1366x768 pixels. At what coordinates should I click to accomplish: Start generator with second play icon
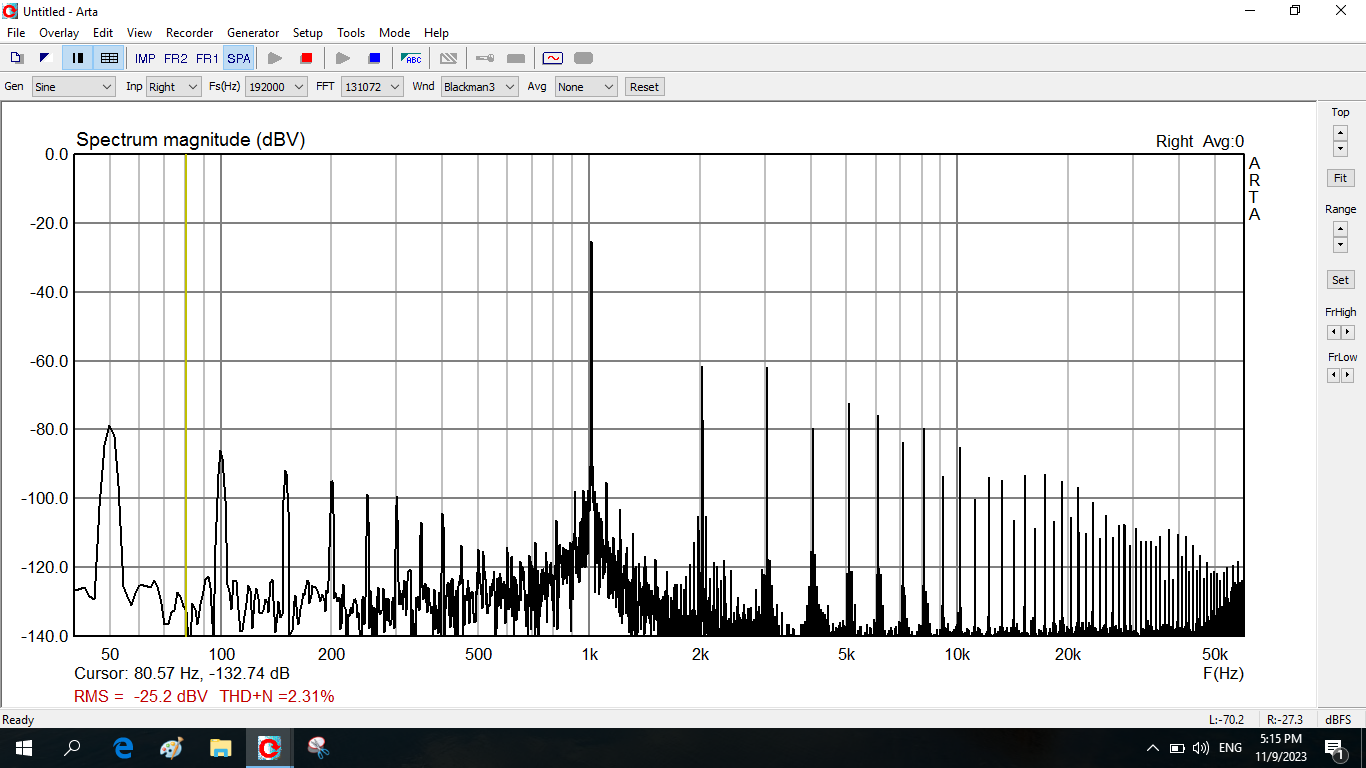(342, 59)
